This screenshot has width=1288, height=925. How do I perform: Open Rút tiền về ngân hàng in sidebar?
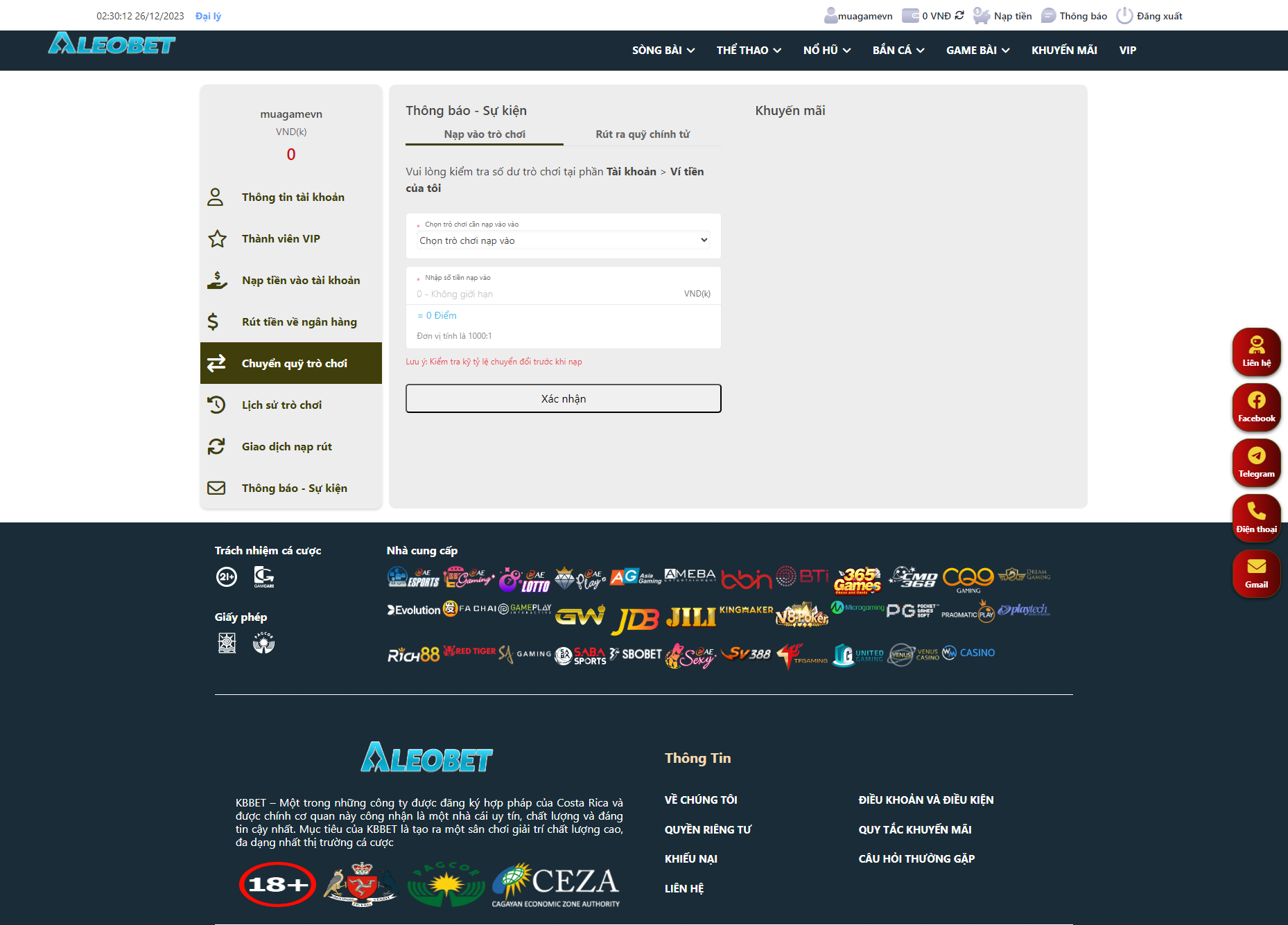point(291,321)
